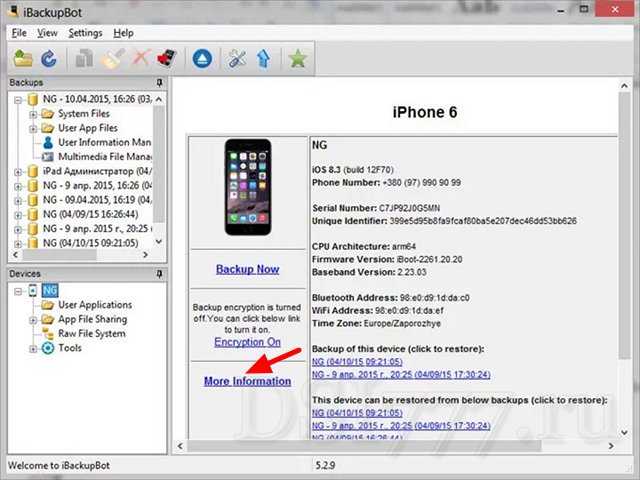Click scroll down arrow in Backups tree
The height and width of the screenshot is (480, 640).
click(159, 242)
